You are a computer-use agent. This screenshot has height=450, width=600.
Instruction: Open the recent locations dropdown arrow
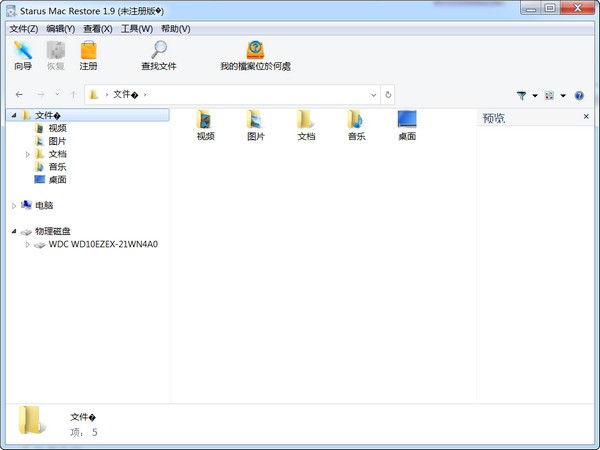(x=57, y=95)
